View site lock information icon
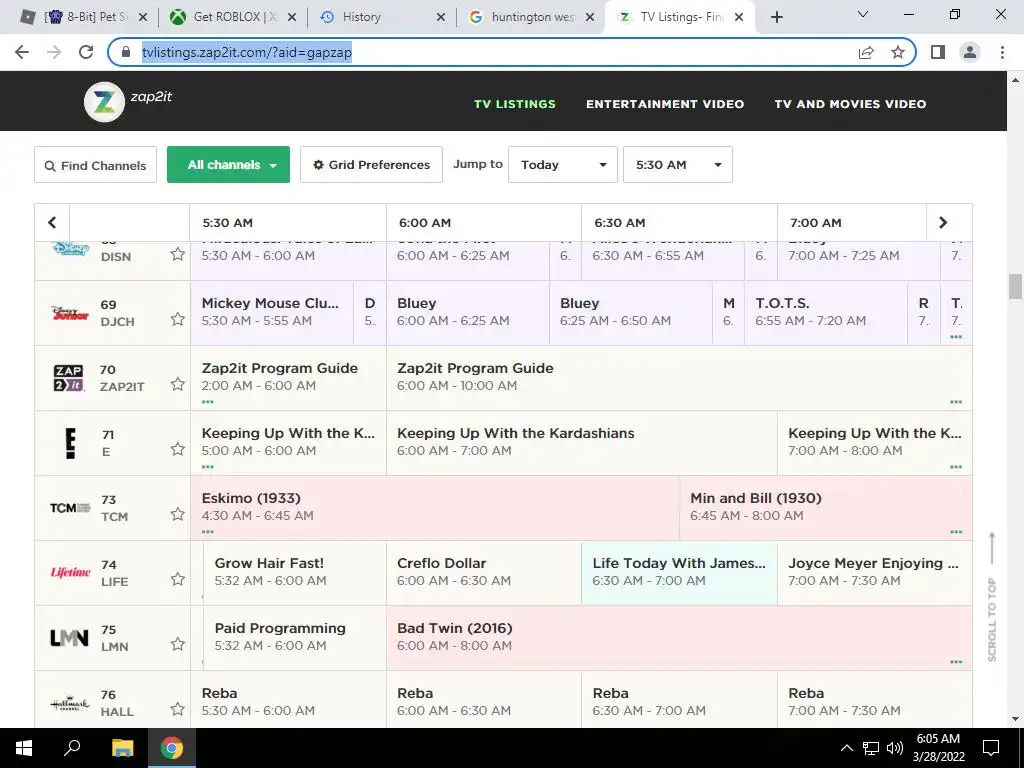 click(x=126, y=52)
